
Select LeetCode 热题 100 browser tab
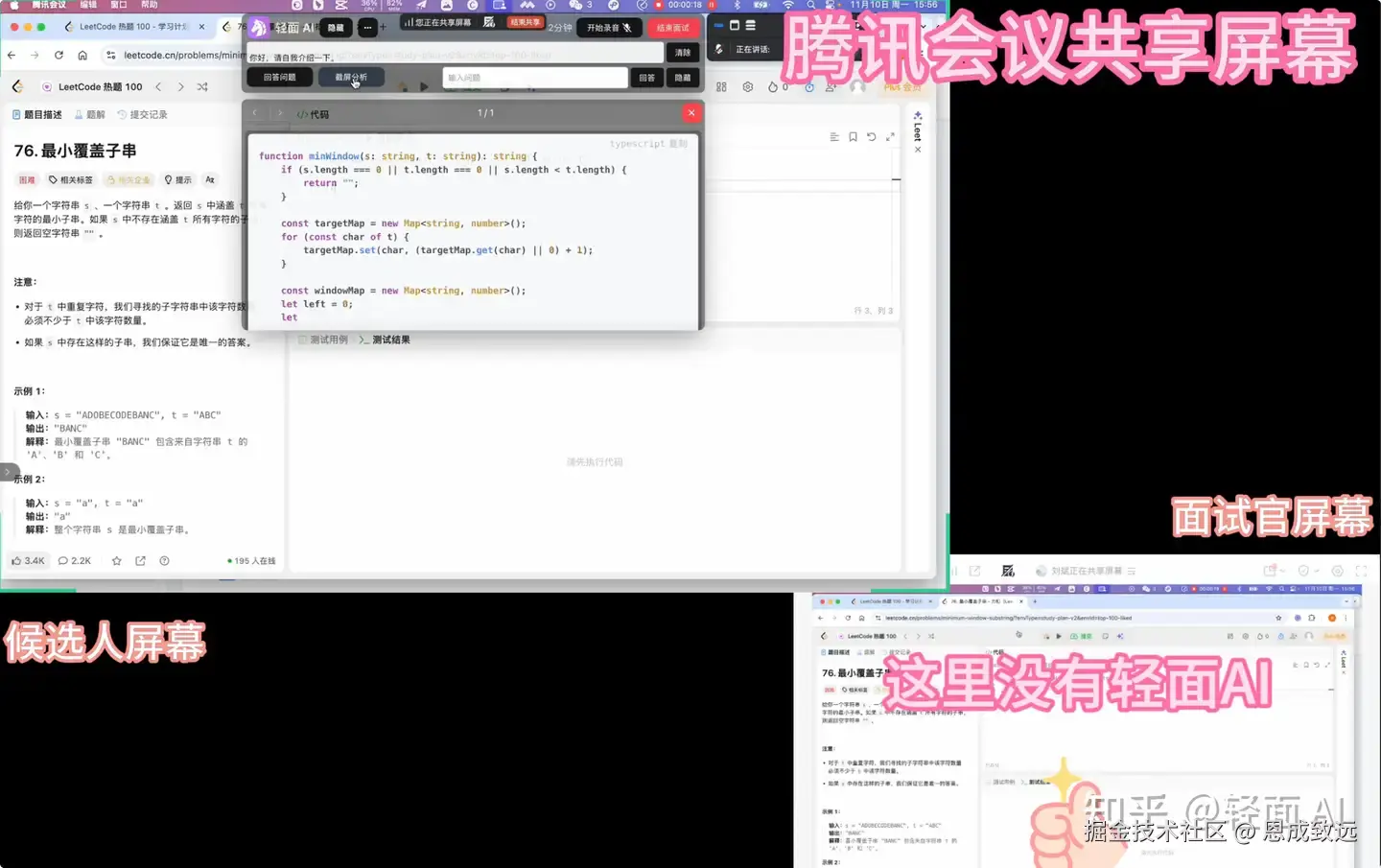(x=134, y=27)
